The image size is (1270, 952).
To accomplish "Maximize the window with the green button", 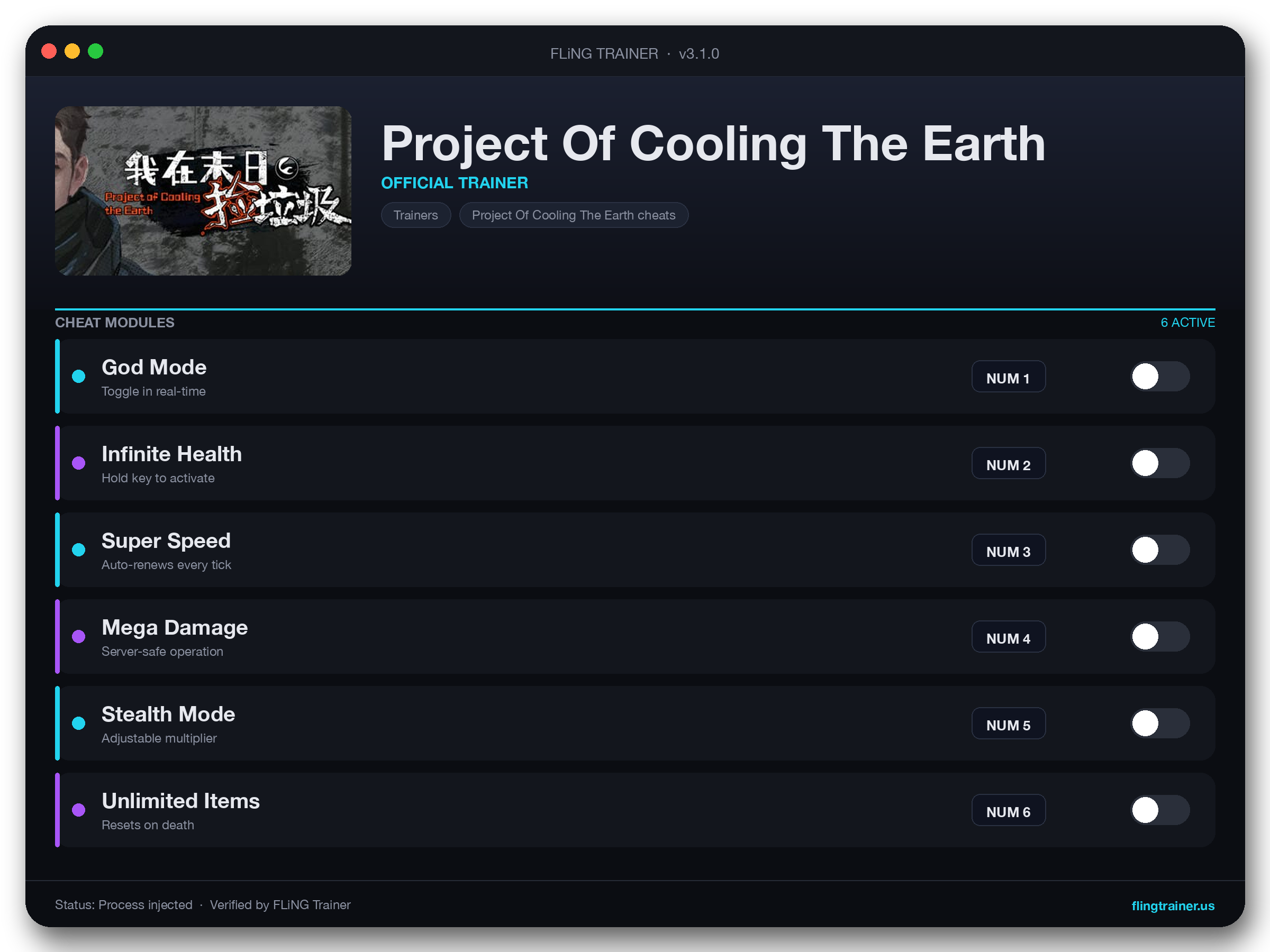I will [96, 51].
